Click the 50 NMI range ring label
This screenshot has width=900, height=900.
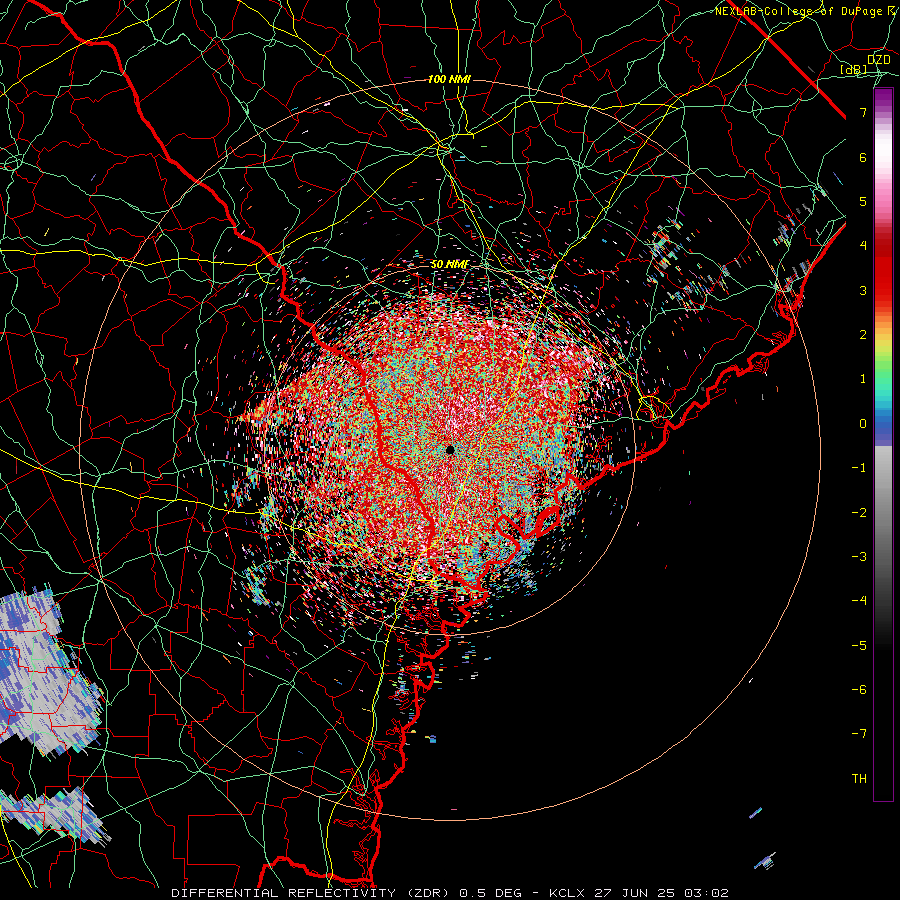[450, 265]
